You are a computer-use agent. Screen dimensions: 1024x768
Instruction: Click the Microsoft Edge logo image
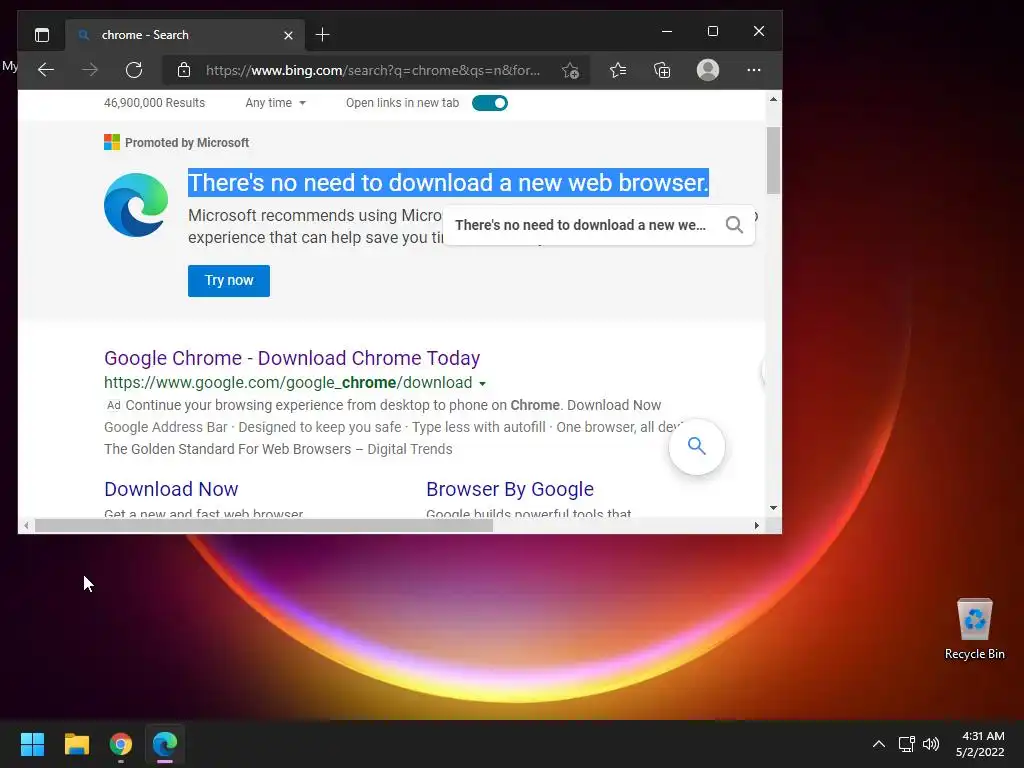point(136,204)
